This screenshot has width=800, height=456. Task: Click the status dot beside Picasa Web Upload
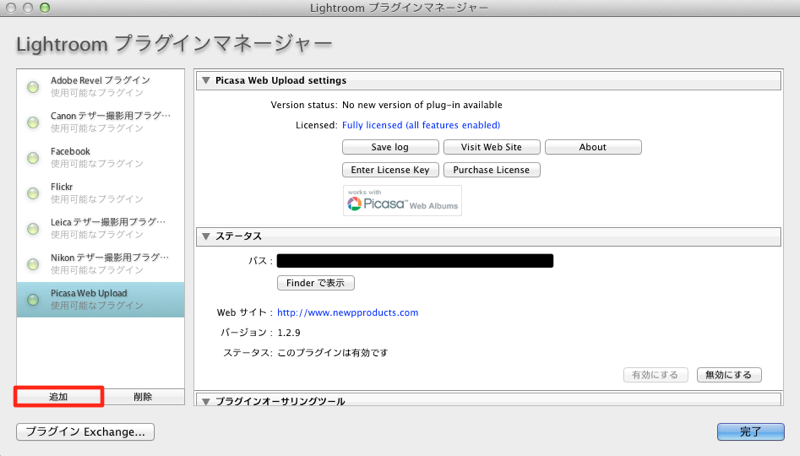coord(33,299)
